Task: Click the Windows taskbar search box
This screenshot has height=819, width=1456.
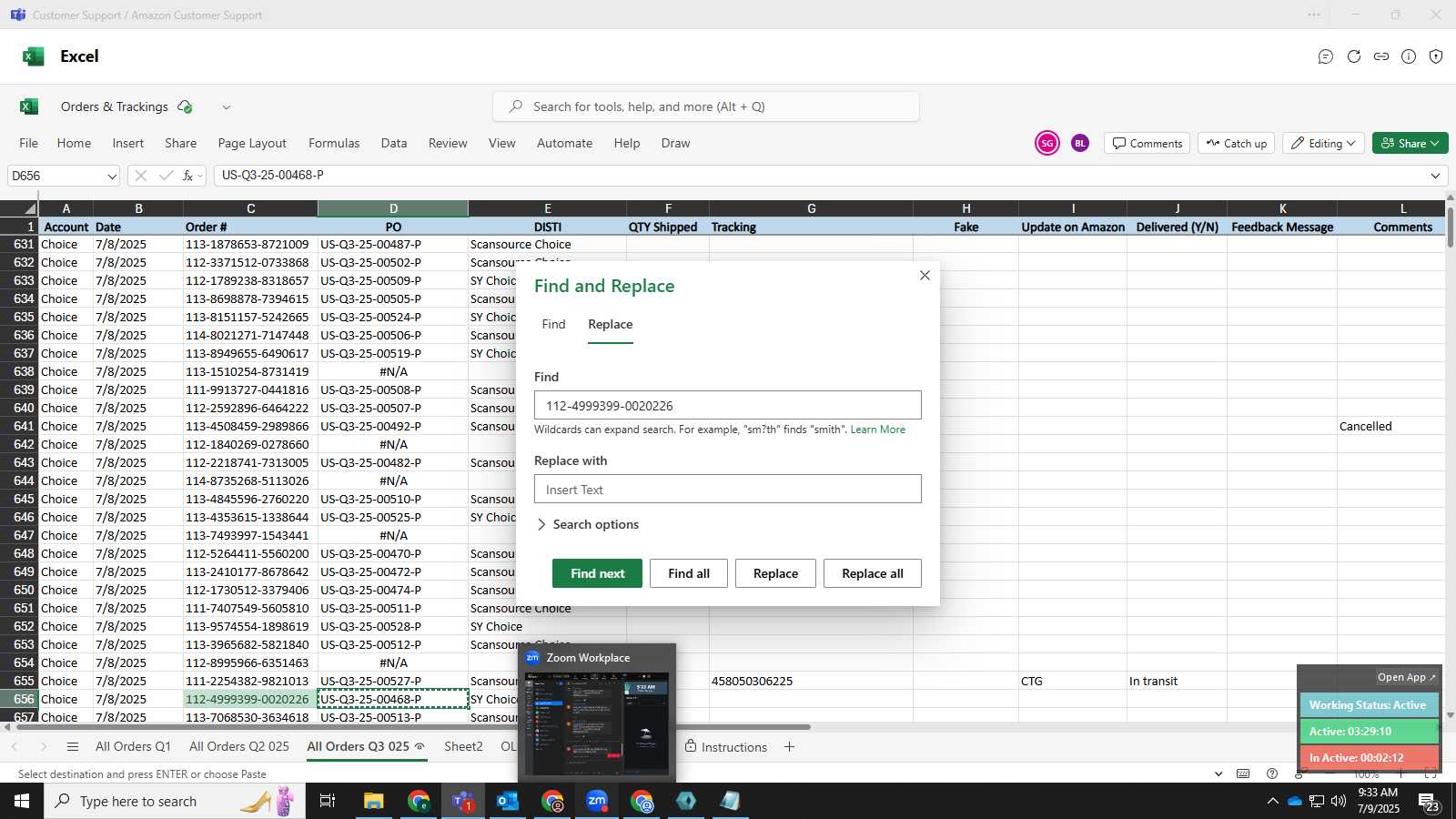Action: click(175, 801)
